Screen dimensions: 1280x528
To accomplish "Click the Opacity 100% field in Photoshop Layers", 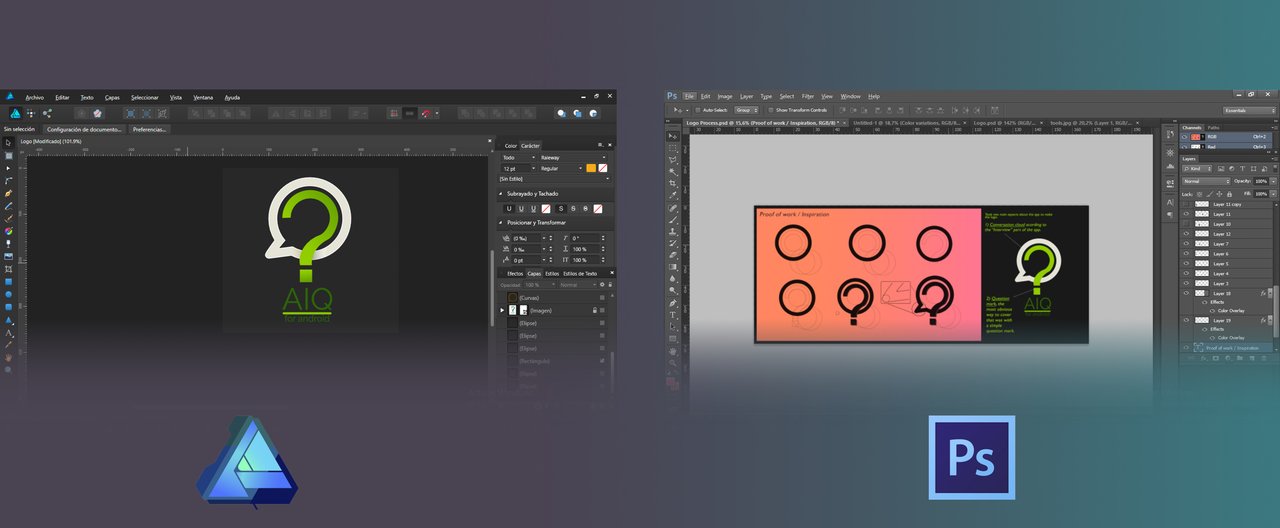I will click(x=1261, y=180).
